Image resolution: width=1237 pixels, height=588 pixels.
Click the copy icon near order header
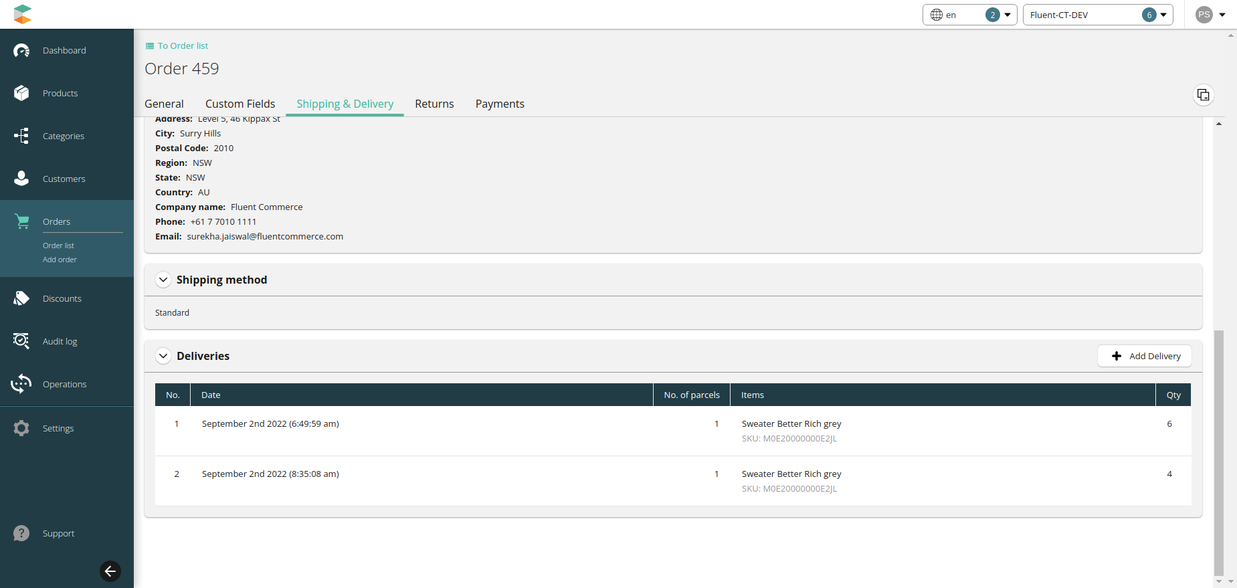pyautogui.click(x=1203, y=95)
